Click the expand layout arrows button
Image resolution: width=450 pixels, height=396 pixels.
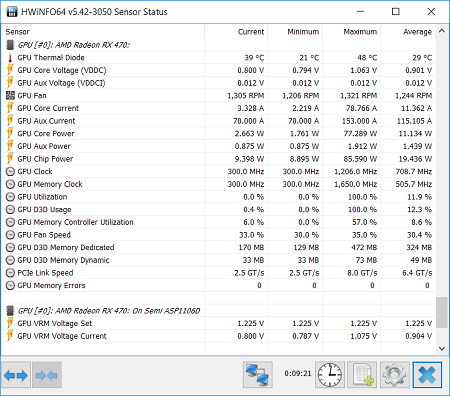pyautogui.click(x=16, y=375)
